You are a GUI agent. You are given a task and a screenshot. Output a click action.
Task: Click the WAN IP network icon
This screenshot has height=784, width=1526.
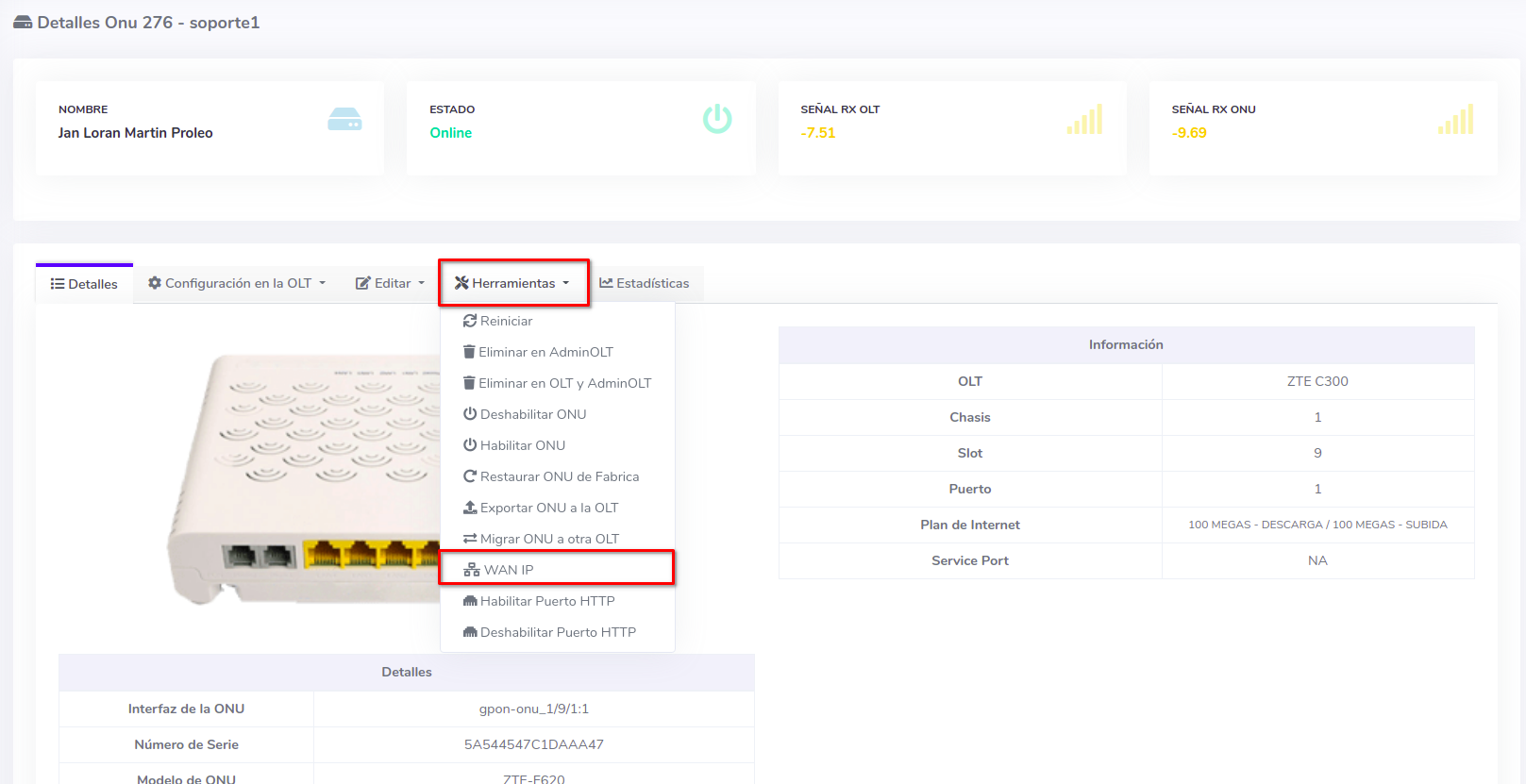tap(472, 570)
